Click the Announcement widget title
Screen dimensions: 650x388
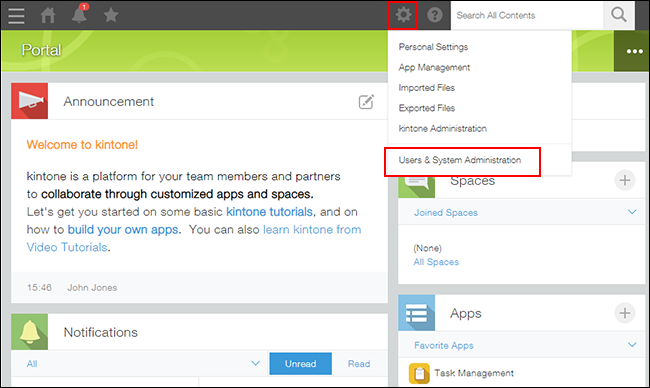(109, 102)
